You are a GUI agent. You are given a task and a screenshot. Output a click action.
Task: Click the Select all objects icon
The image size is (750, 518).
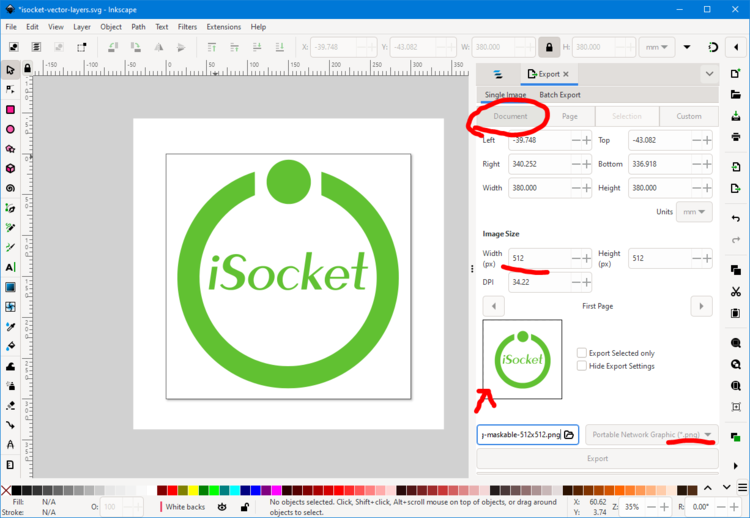14,47
